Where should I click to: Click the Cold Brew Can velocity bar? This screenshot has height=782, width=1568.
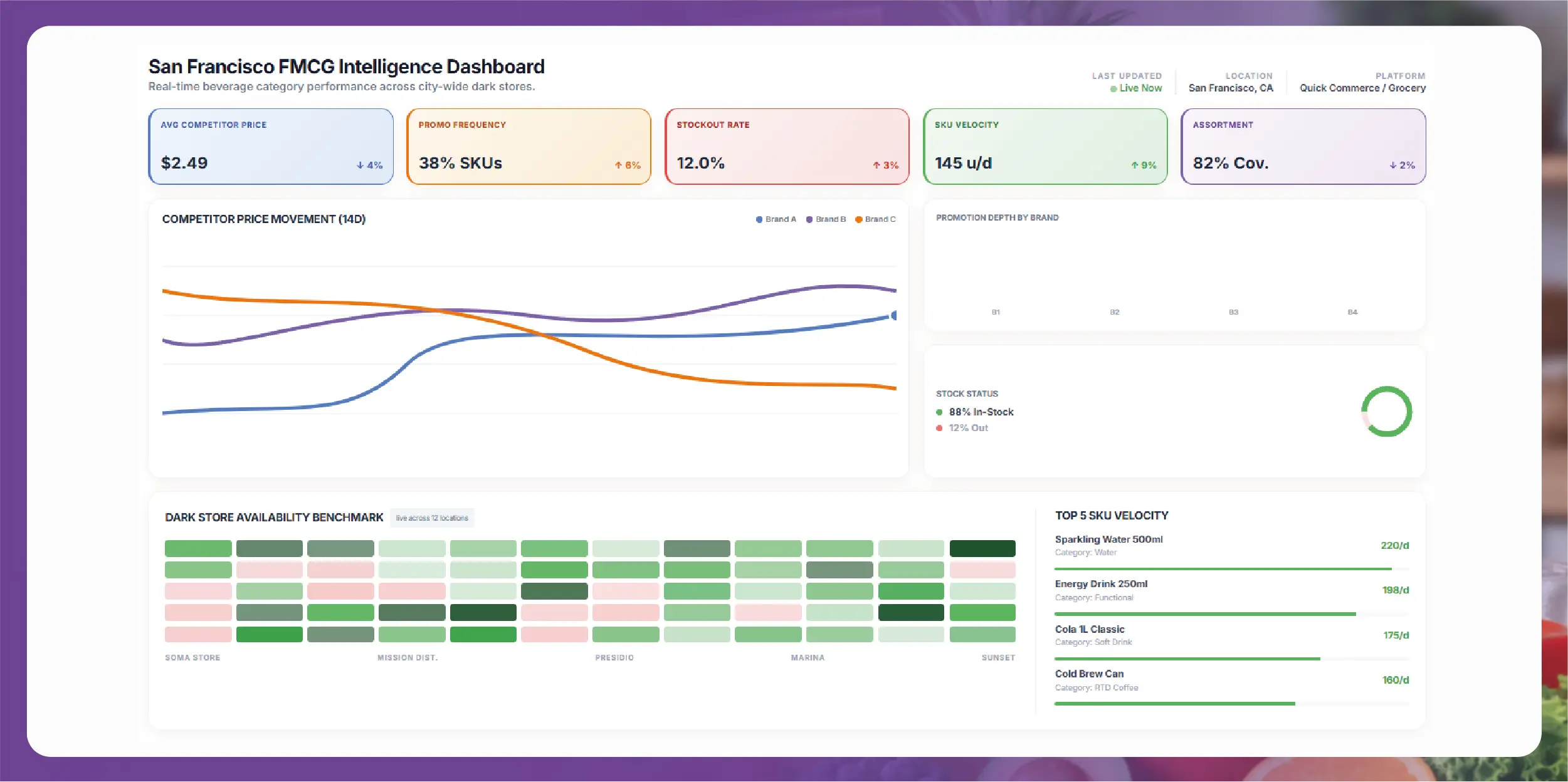(1174, 704)
